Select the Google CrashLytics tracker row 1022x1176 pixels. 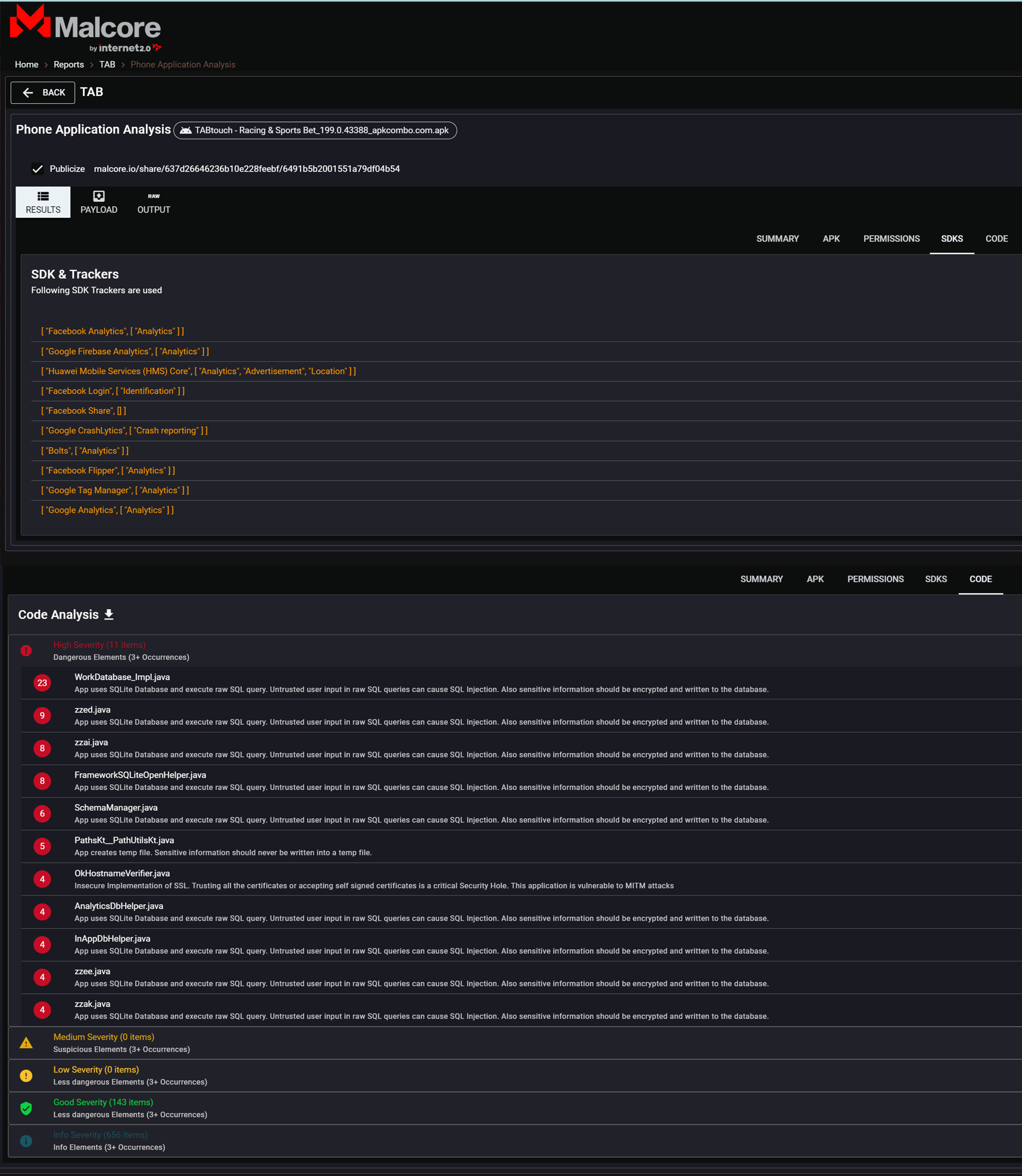click(526, 431)
